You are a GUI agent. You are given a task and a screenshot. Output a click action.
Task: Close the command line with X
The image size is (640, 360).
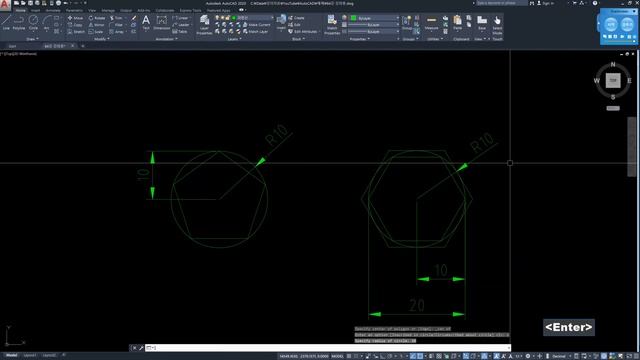(134, 348)
